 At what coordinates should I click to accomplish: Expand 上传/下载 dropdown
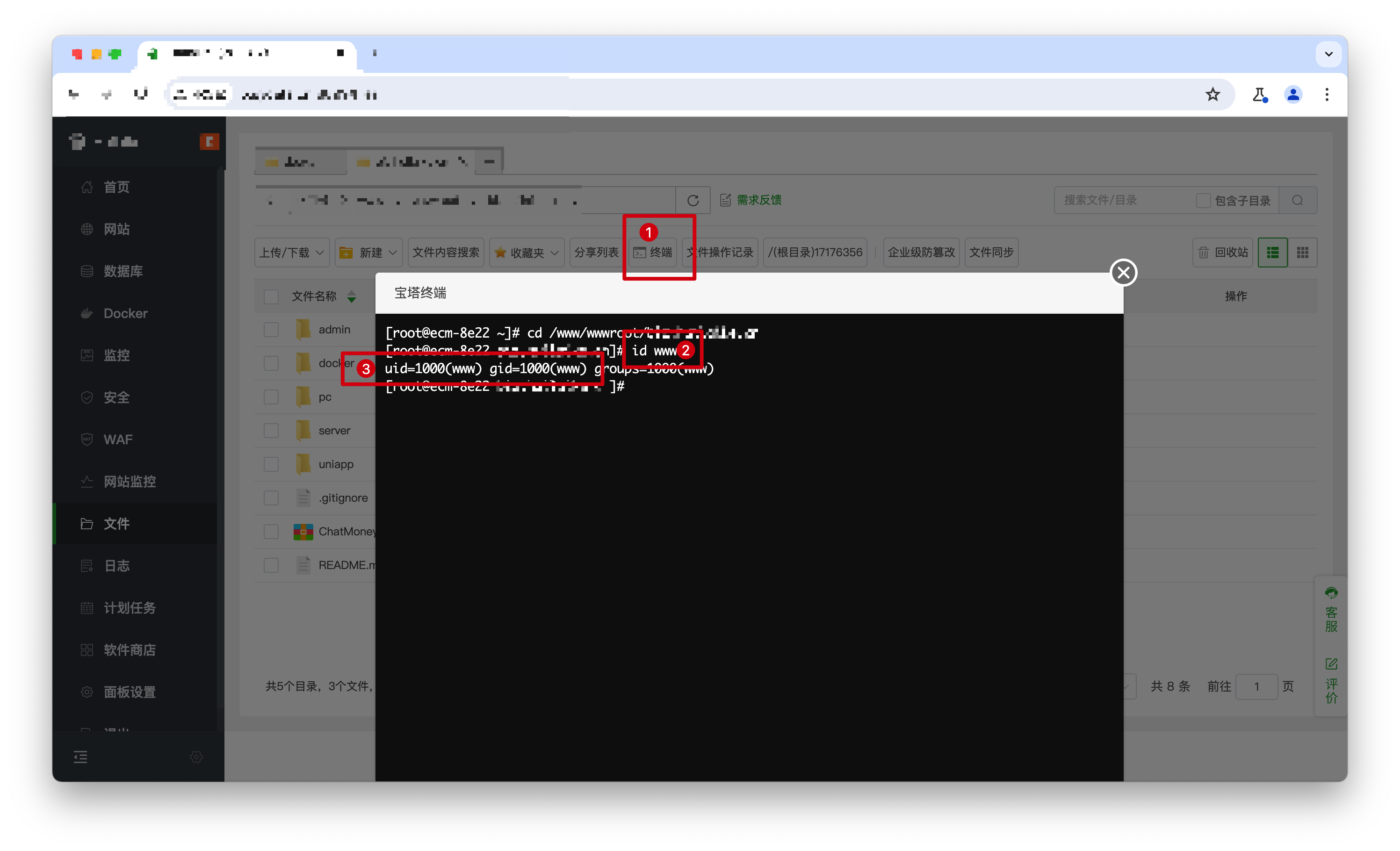pyautogui.click(x=291, y=252)
